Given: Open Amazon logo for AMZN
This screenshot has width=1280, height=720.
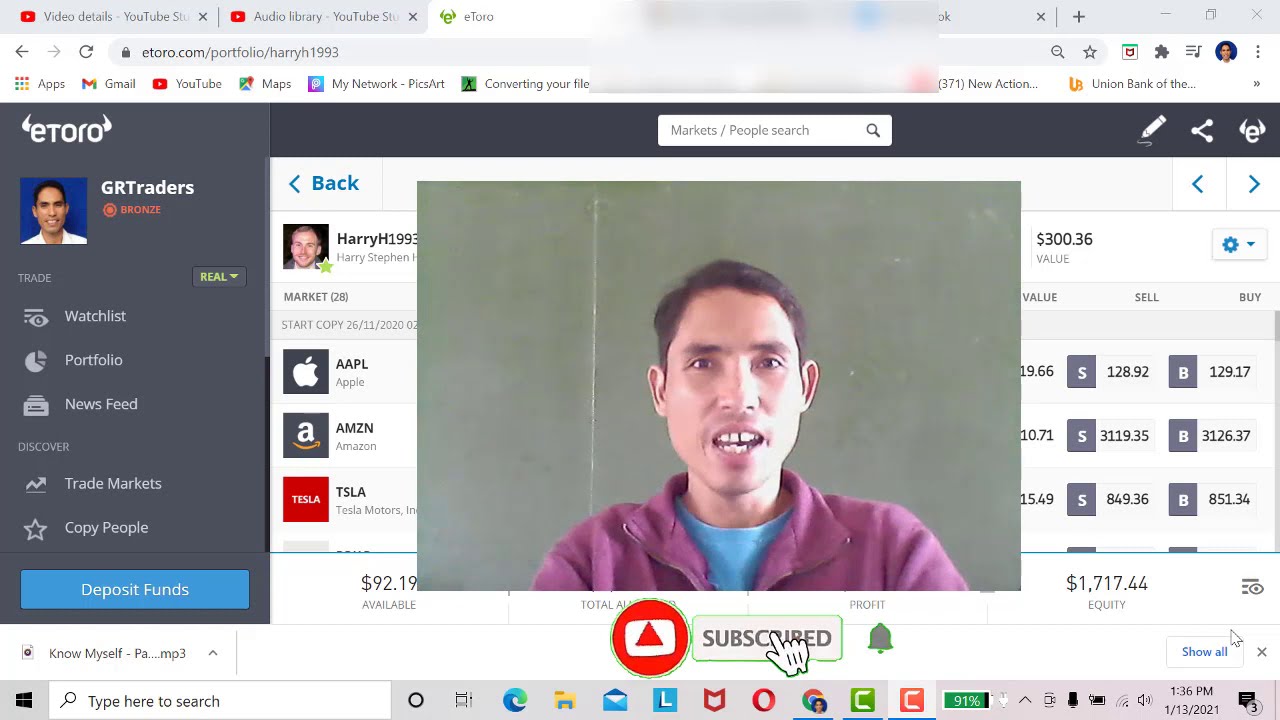Looking at the screenshot, I should [306, 435].
